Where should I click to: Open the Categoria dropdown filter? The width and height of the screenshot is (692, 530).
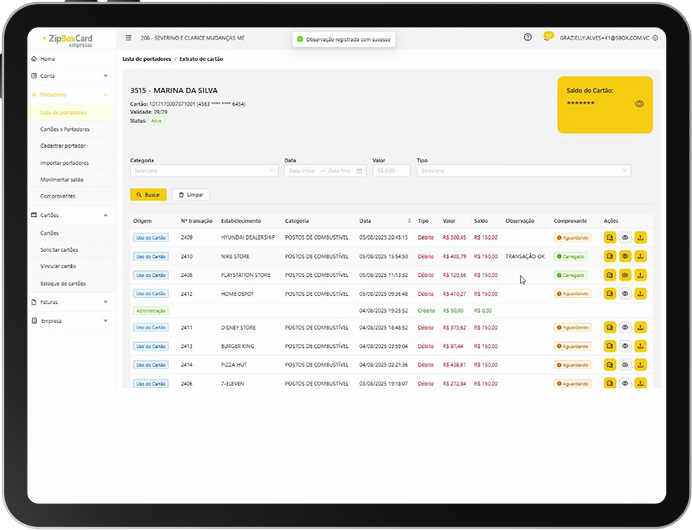204,171
